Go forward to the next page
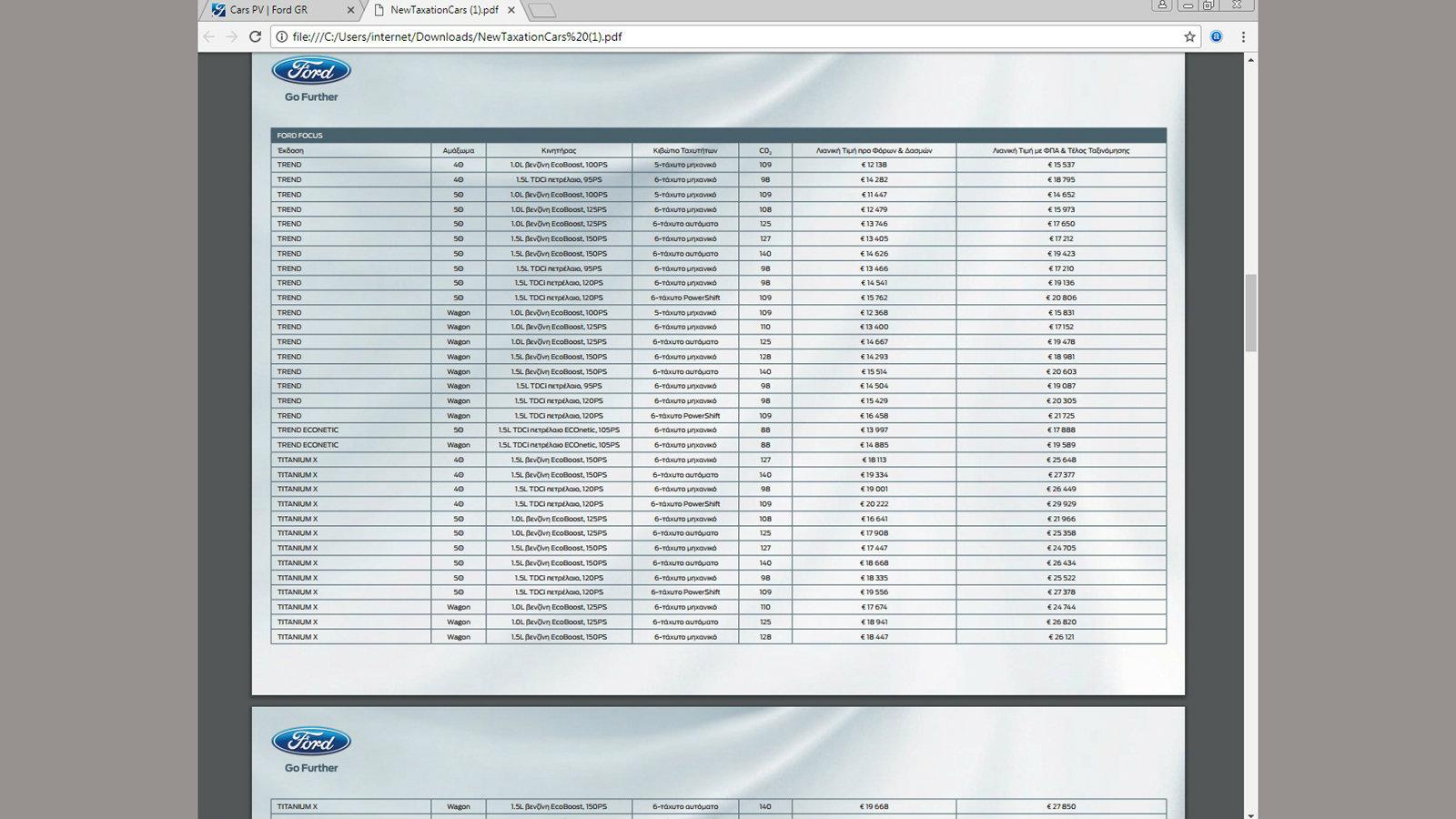The height and width of the screenshot is (819, 1456). (232, 36)
